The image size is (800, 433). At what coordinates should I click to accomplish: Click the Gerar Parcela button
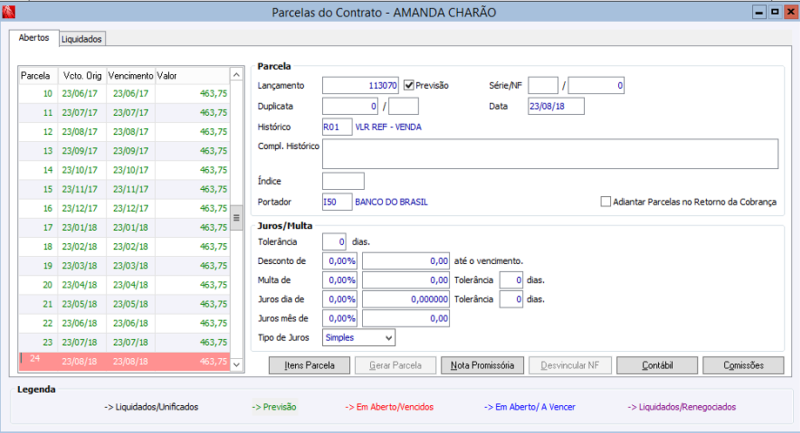(x=395, y=365)
